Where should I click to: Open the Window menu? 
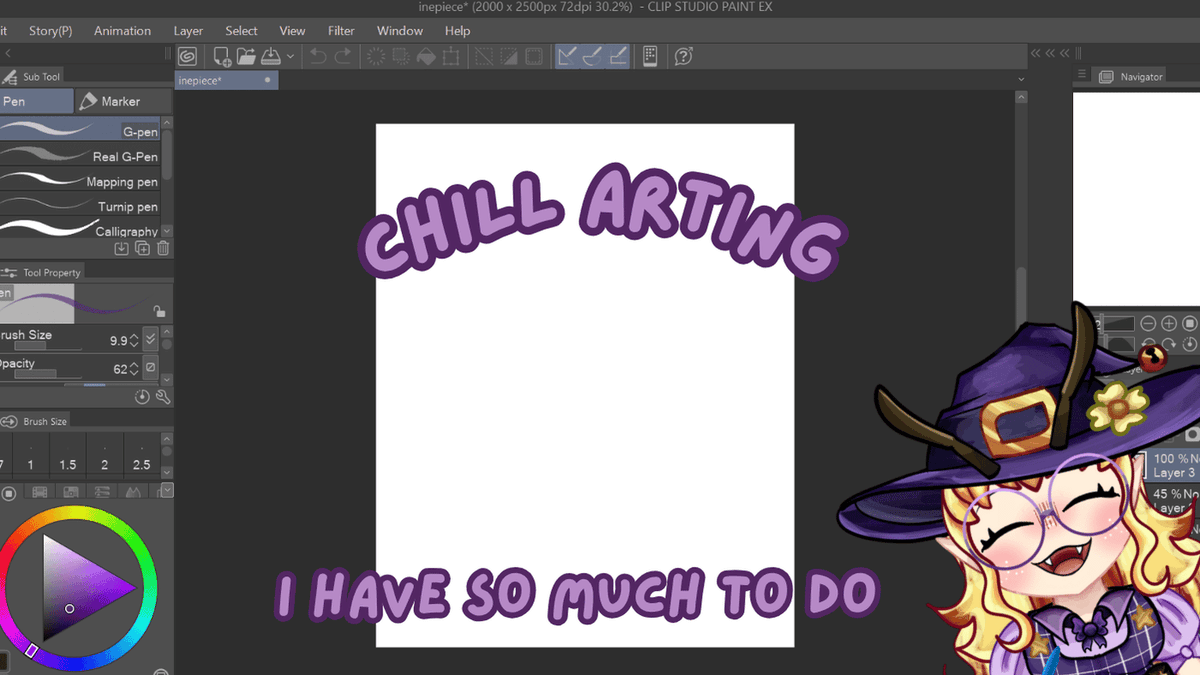click(399, 31)
